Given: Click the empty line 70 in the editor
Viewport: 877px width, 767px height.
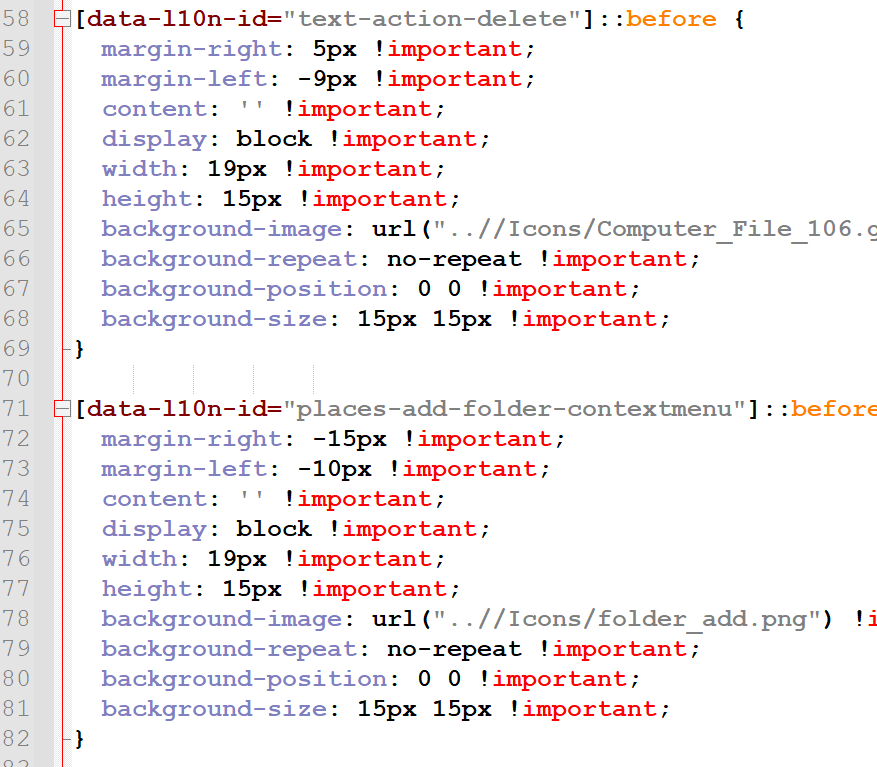Looking at the screenshot, I should pos(400,379).
